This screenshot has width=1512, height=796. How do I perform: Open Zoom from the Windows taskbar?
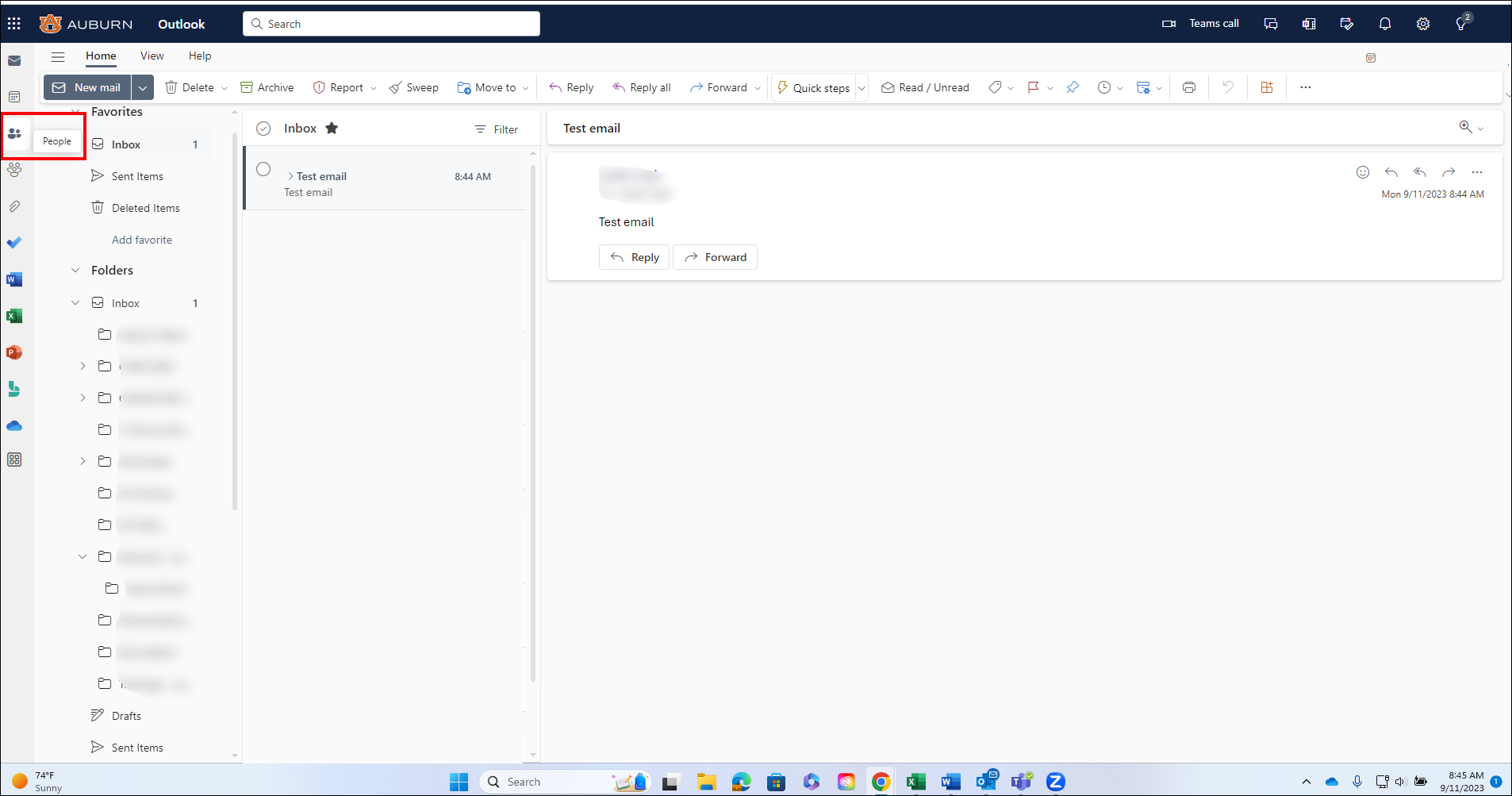pos(1055,782)
